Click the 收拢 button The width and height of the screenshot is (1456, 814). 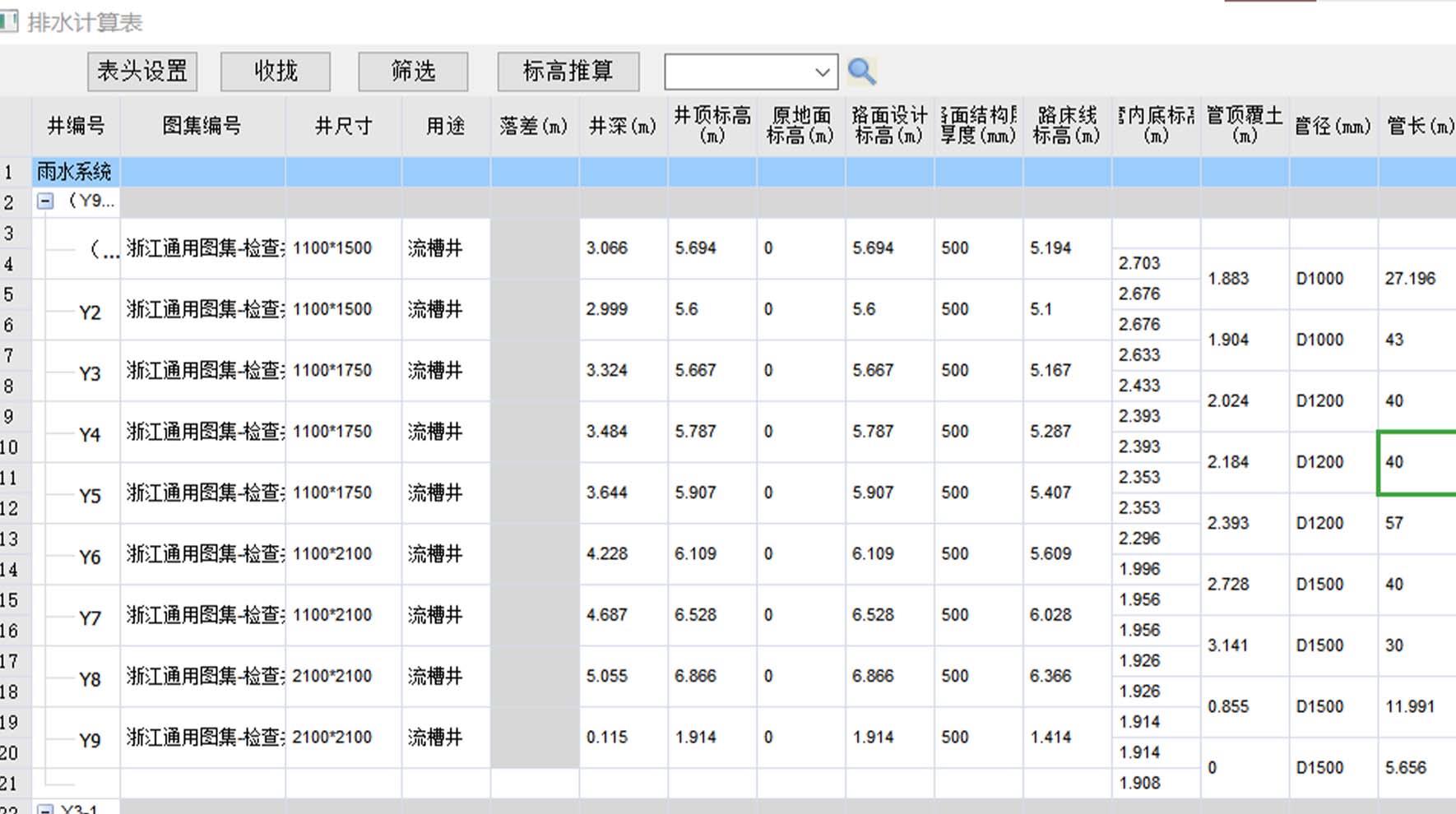[276, 72]
